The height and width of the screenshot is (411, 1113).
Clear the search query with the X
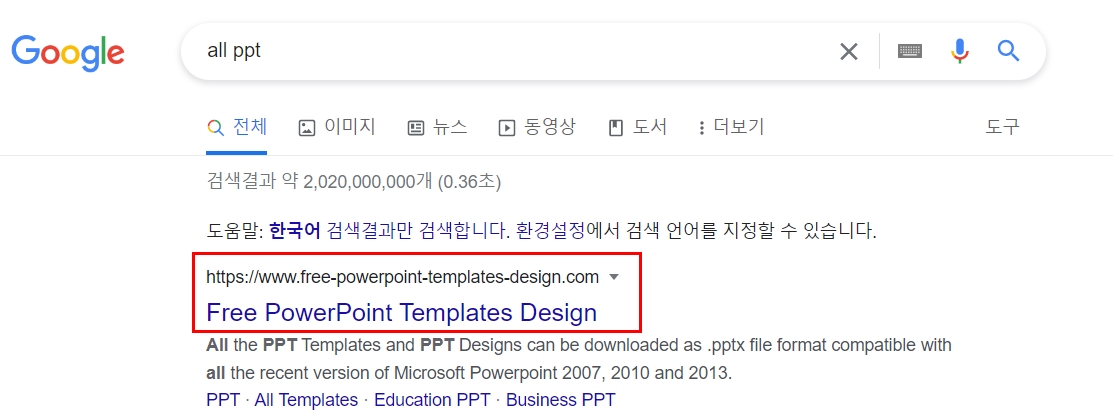click(849, 51)
